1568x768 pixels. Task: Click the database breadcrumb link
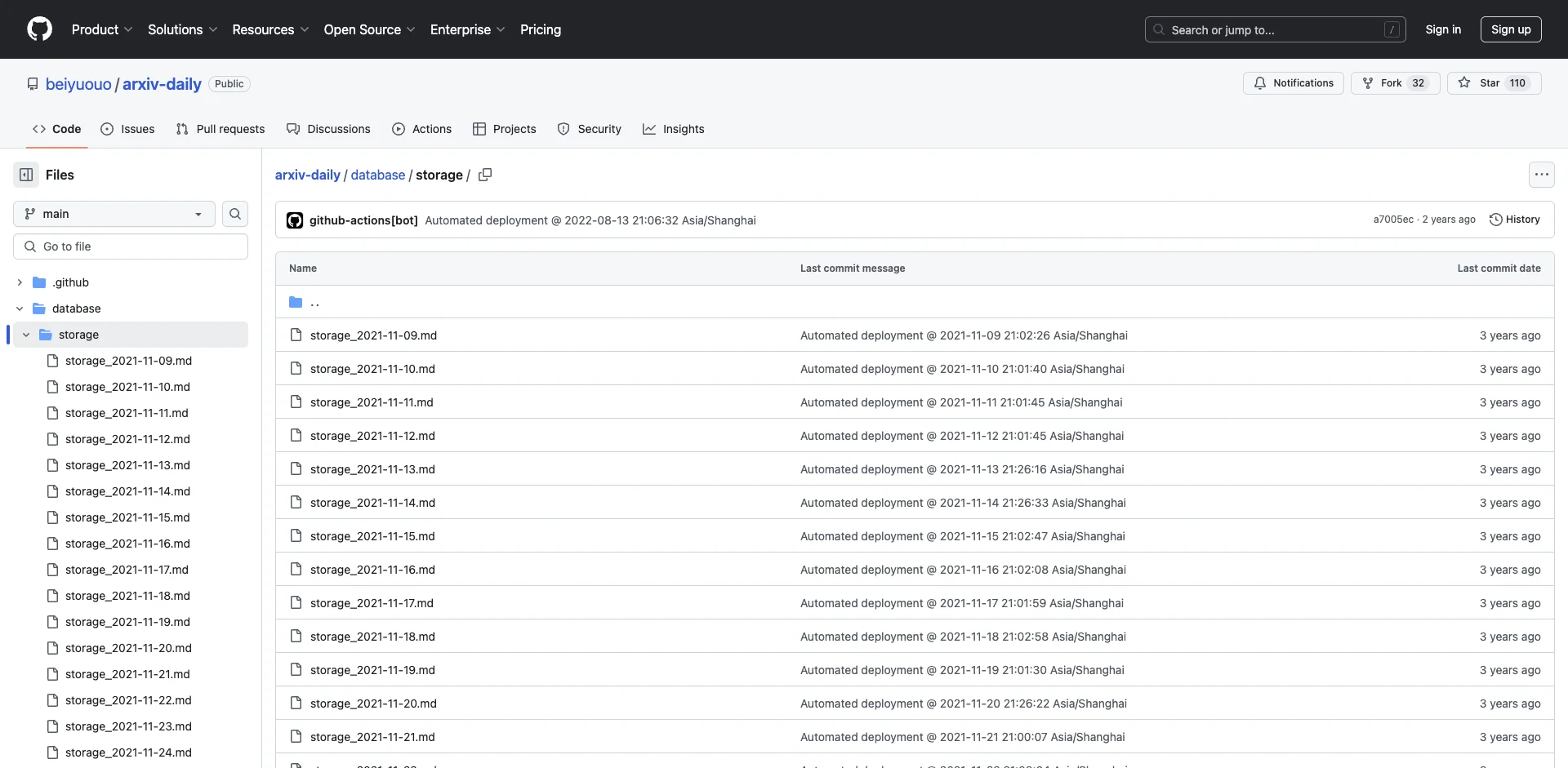point(377,175)
